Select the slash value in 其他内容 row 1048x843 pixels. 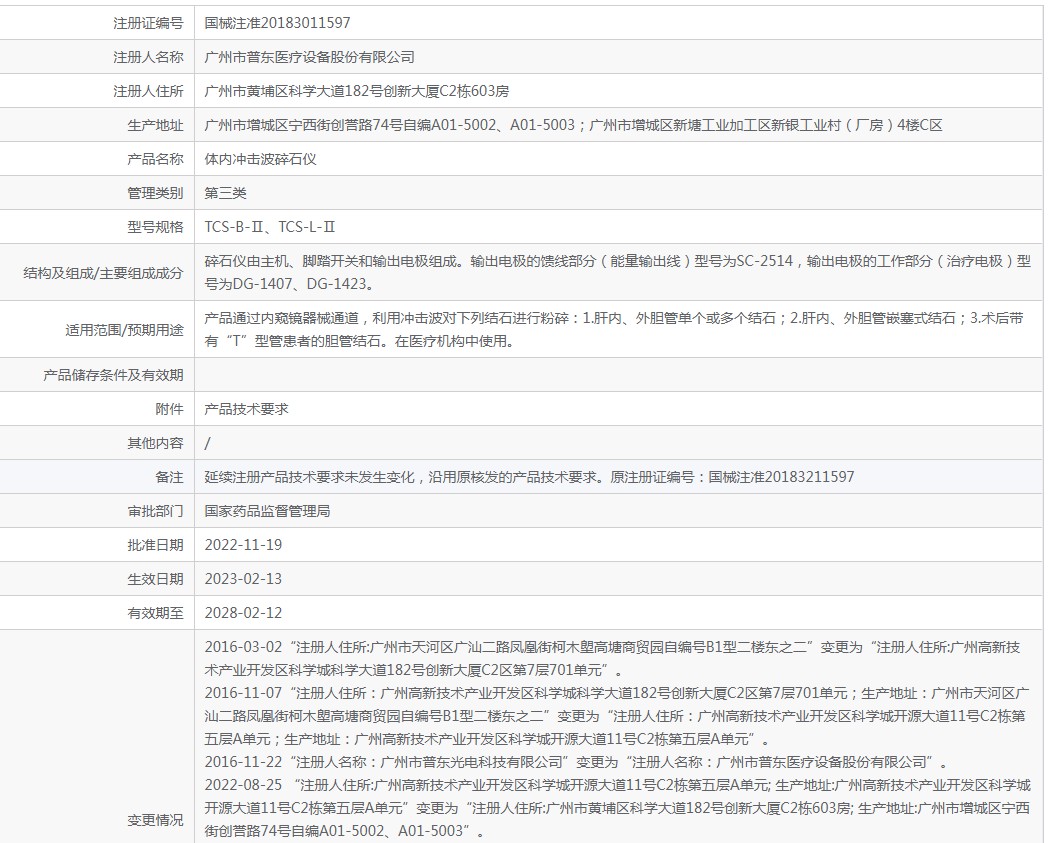tap(207, 444)
